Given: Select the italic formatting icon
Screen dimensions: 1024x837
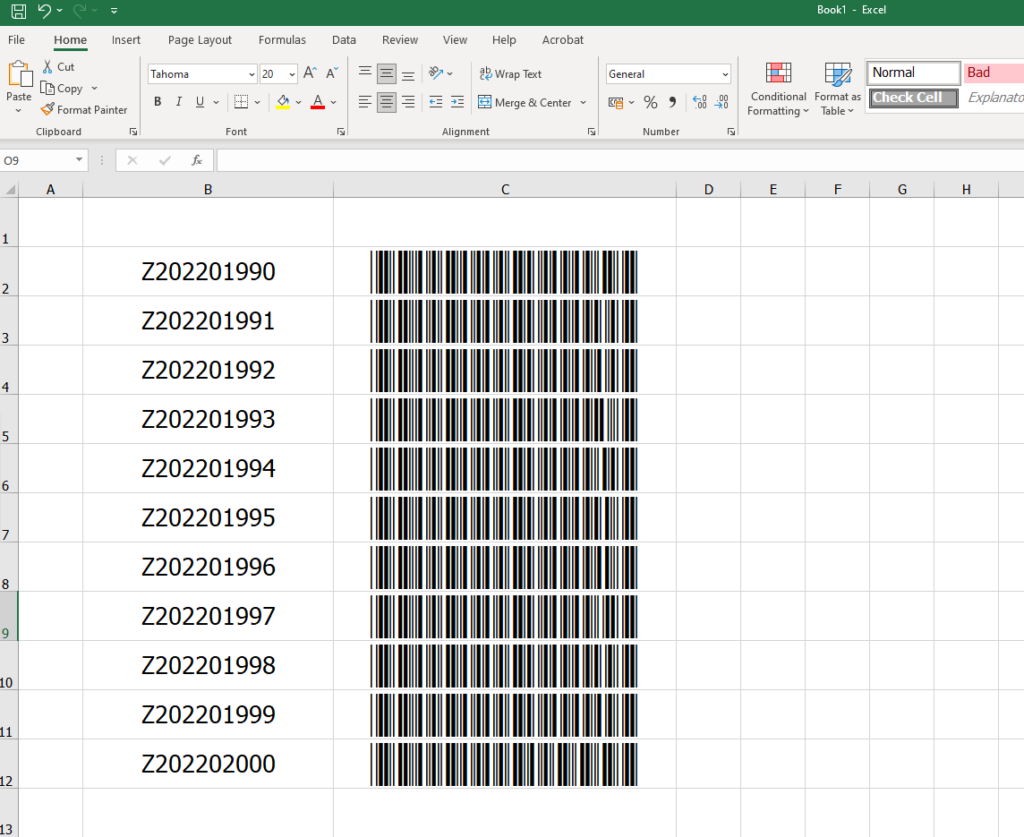Looking at the screenshot, I should (178, 101).
